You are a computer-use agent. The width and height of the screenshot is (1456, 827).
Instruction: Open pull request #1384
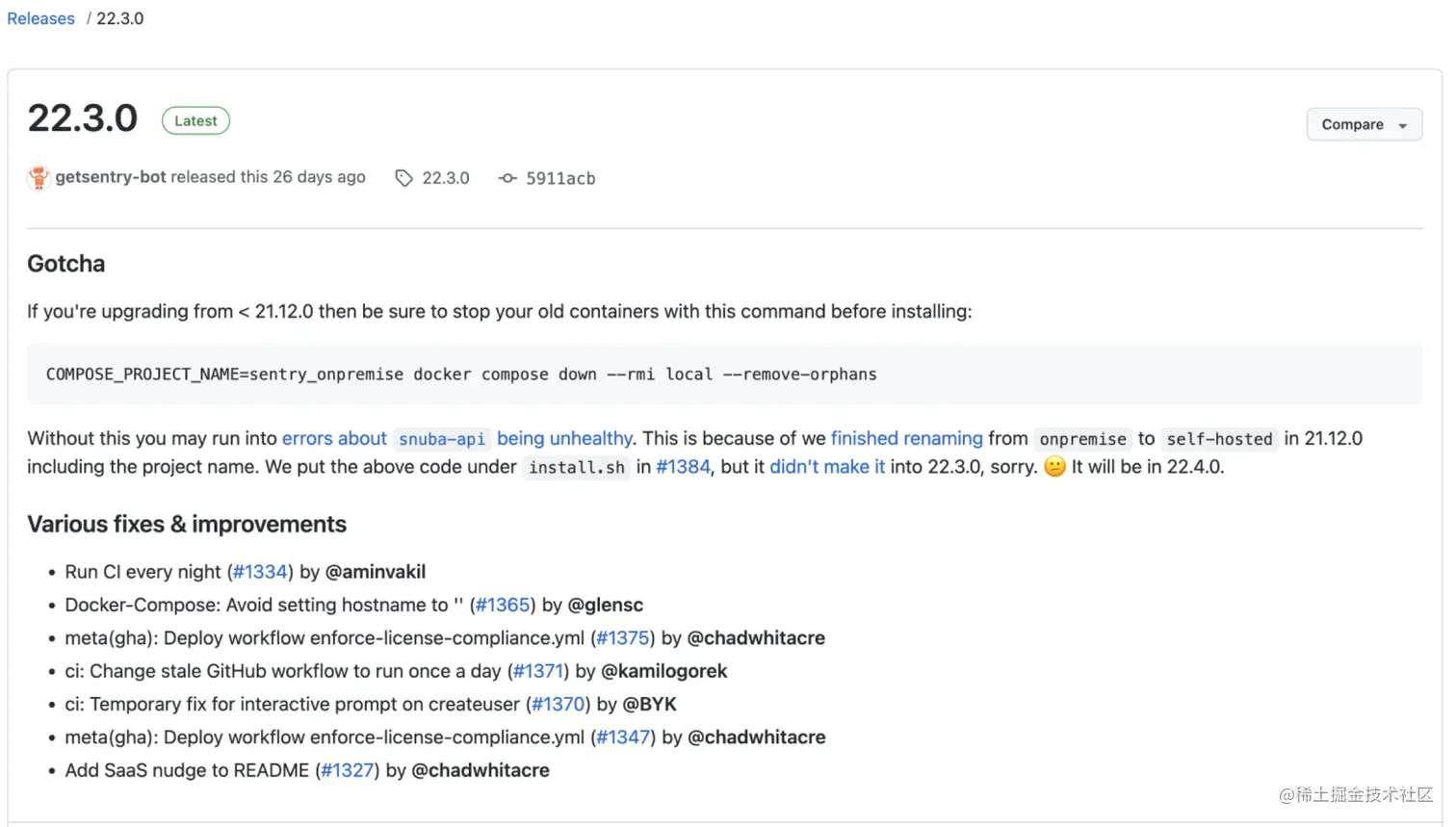point(683,467)
